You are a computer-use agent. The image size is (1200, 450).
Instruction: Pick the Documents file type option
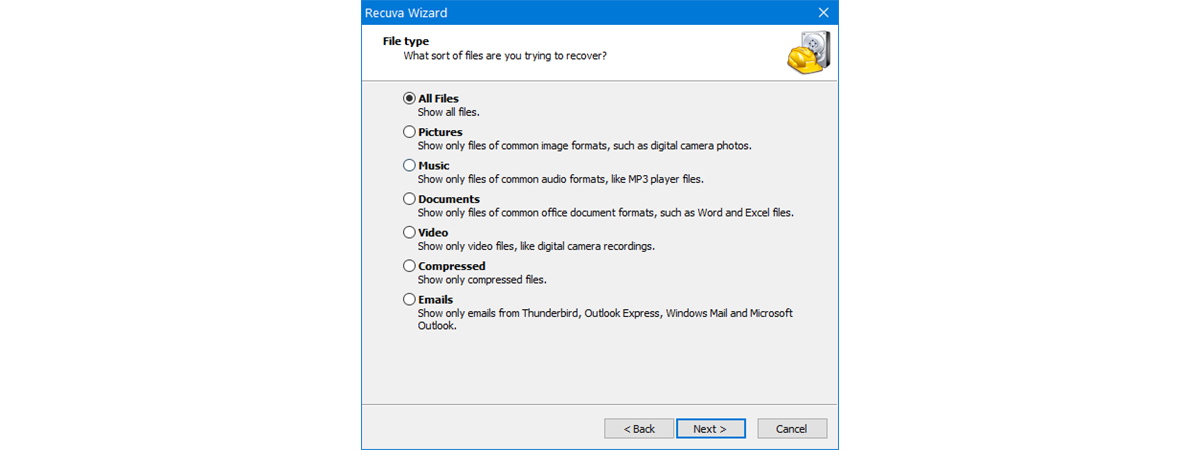click(409, 199)
